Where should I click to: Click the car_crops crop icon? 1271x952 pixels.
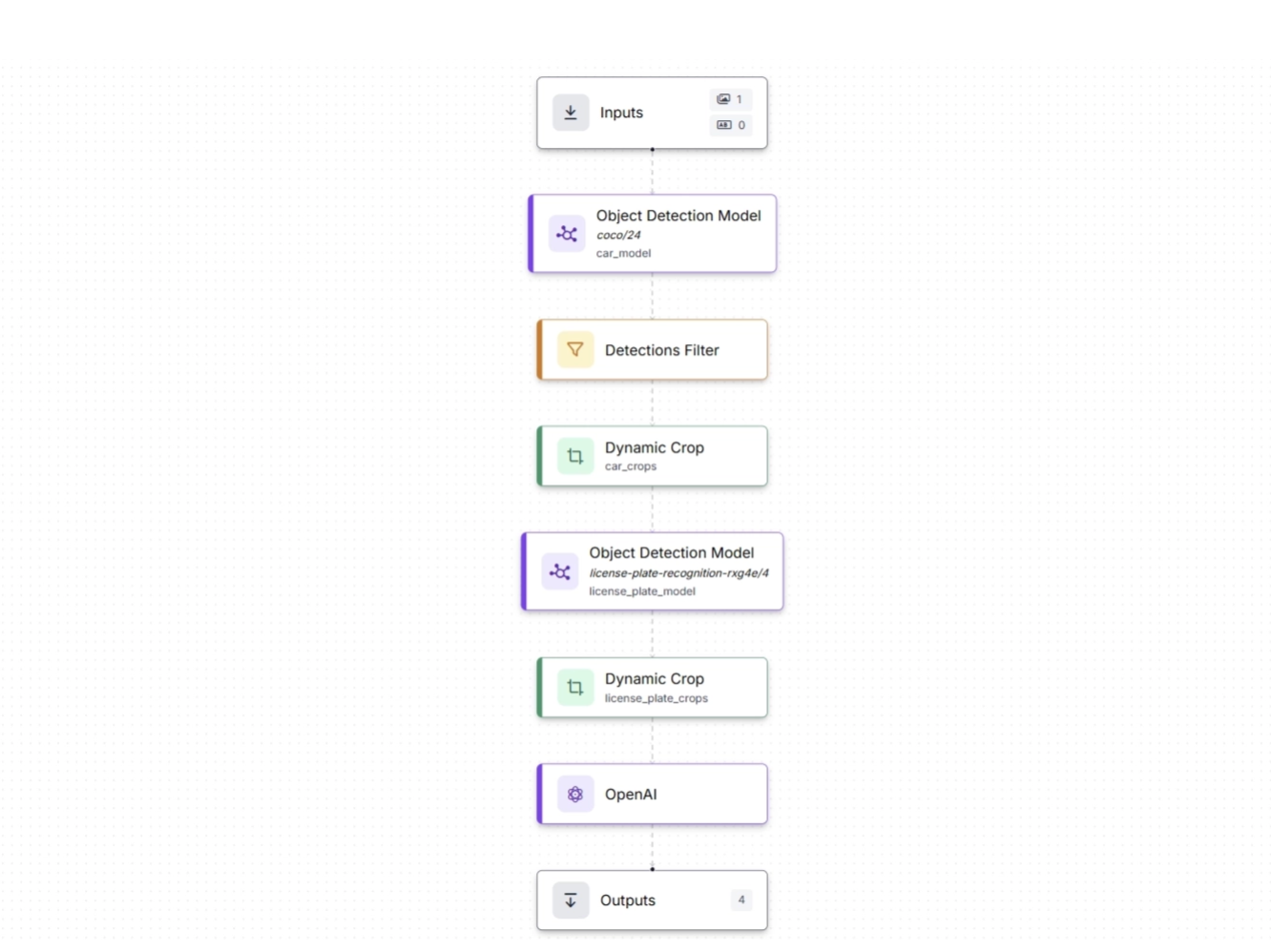pyautogui.click(x=575, y=456)
